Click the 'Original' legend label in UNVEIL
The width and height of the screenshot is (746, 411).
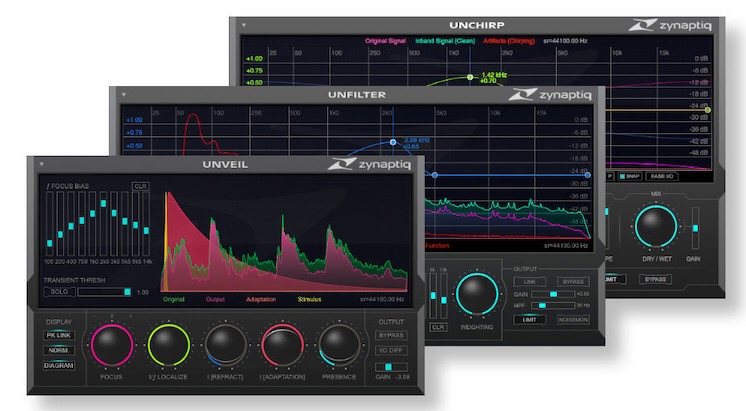point(174,299)
